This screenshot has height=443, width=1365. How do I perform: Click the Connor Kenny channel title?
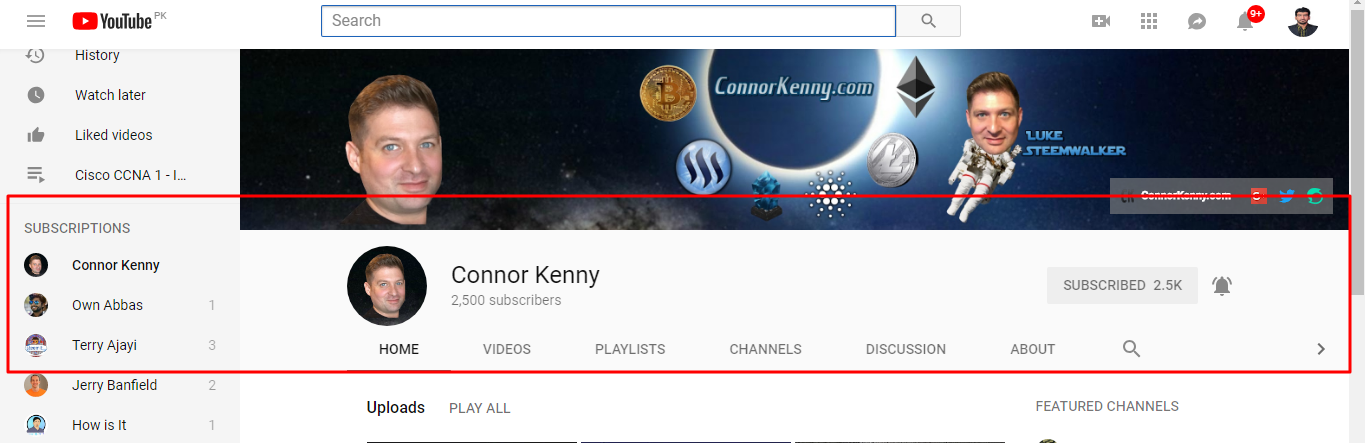coord(525,274)
